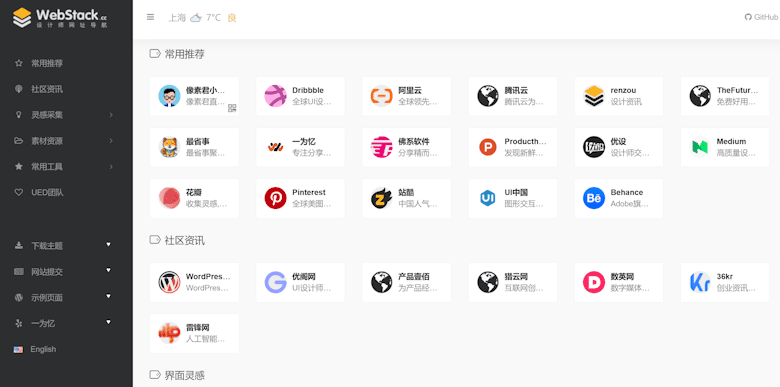Open the 下载主题 dropdown arrow
780x387 pixels.
[108, 244]
